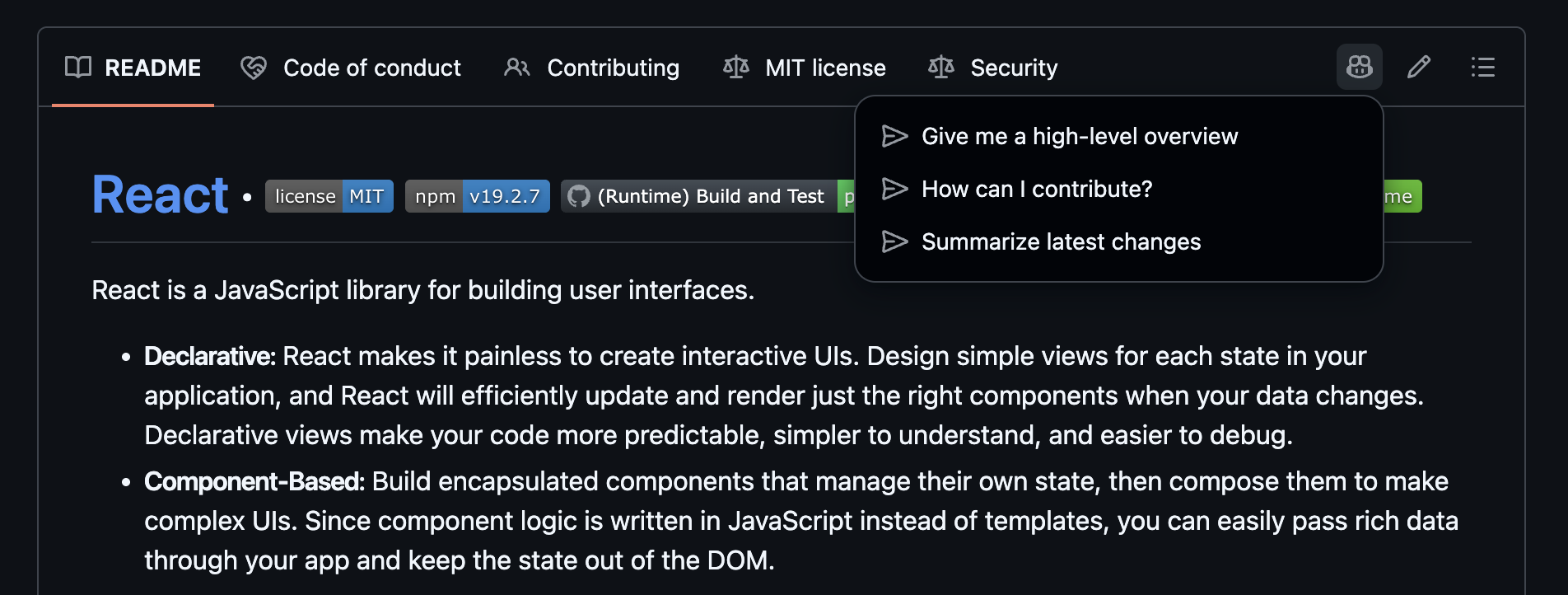Click the pencil edit README icon
Viewport: 1568px width, 595px height.
[x=1418, y=67]
